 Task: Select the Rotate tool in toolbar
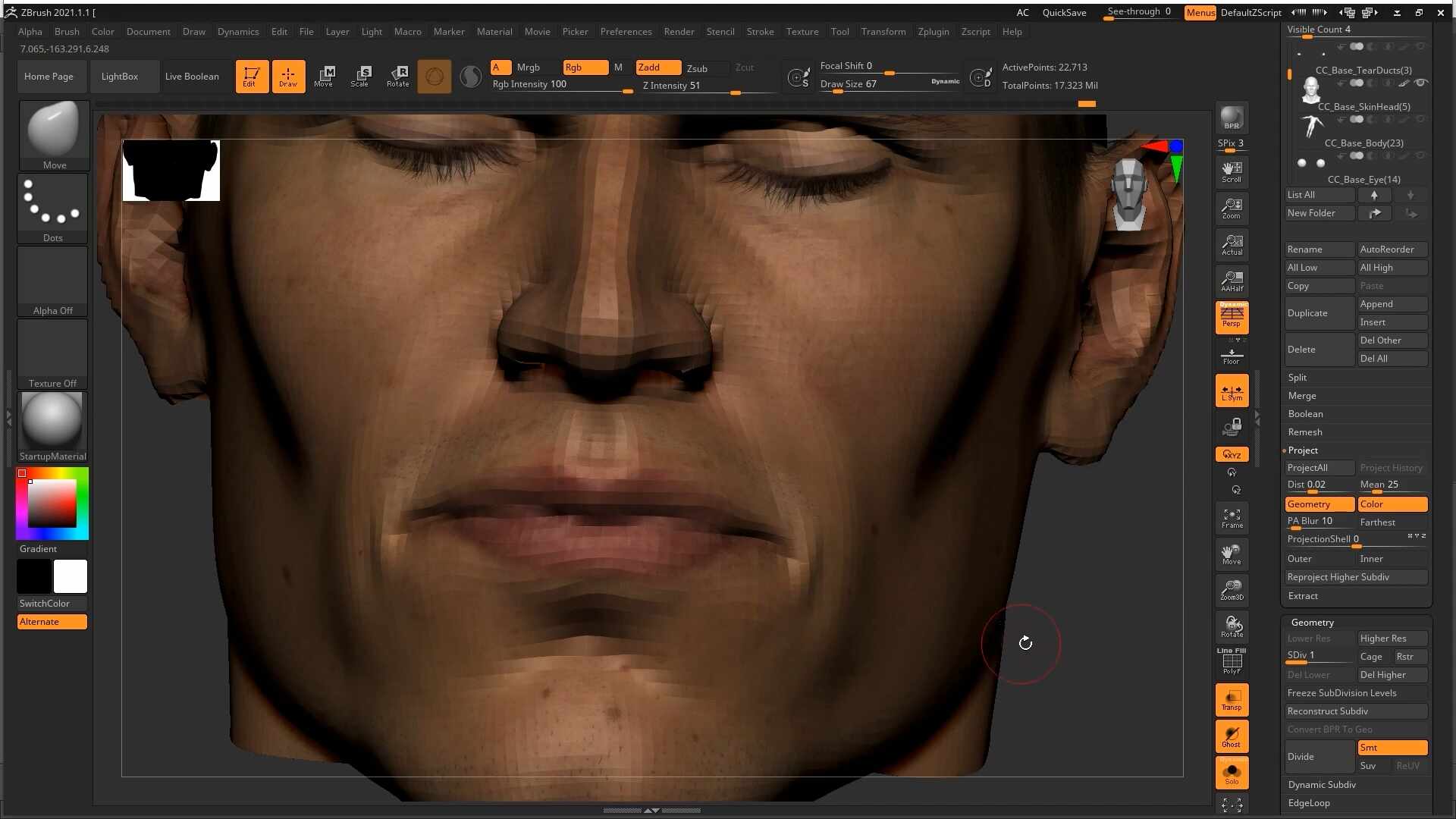click(x=397, y=77)
